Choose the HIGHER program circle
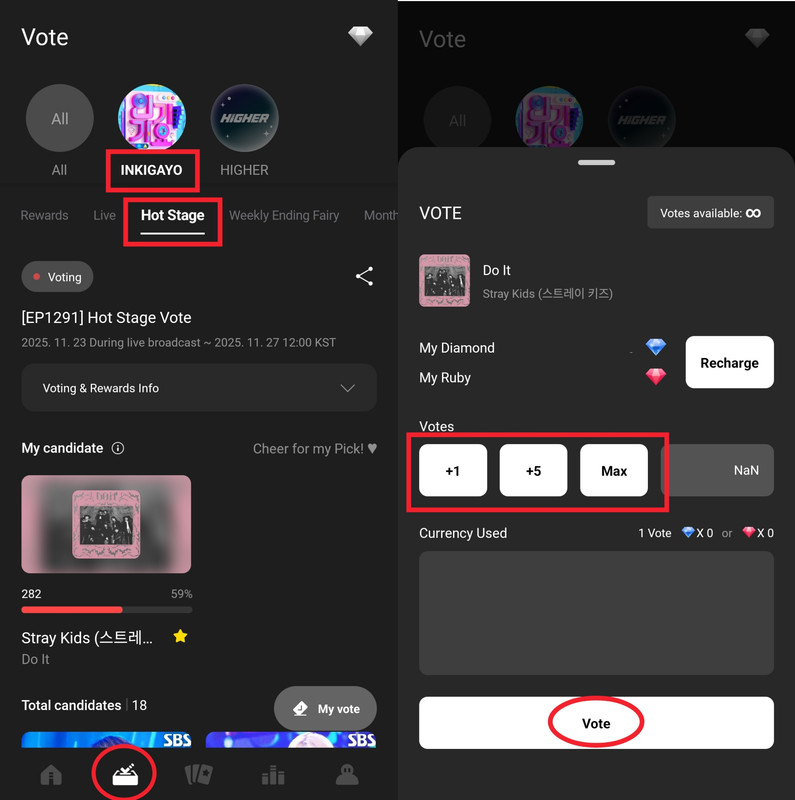 [244, 118]
